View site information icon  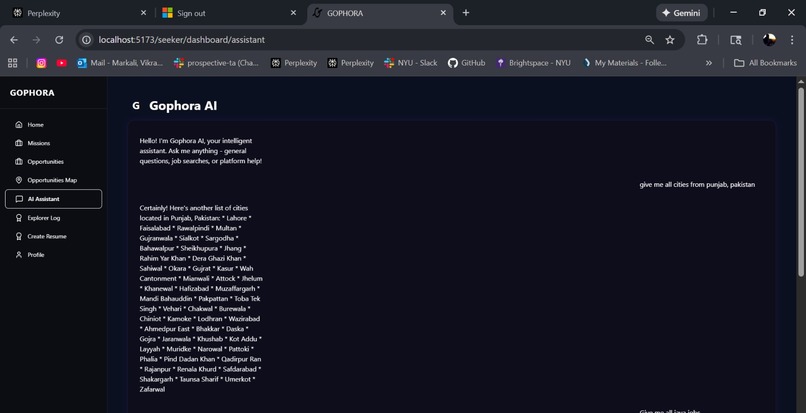(86, 40)
